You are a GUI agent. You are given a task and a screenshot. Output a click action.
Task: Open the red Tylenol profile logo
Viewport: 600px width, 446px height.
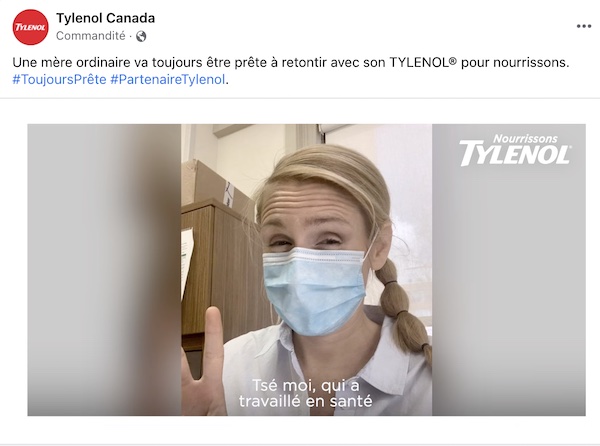click(x=30, y=27)
